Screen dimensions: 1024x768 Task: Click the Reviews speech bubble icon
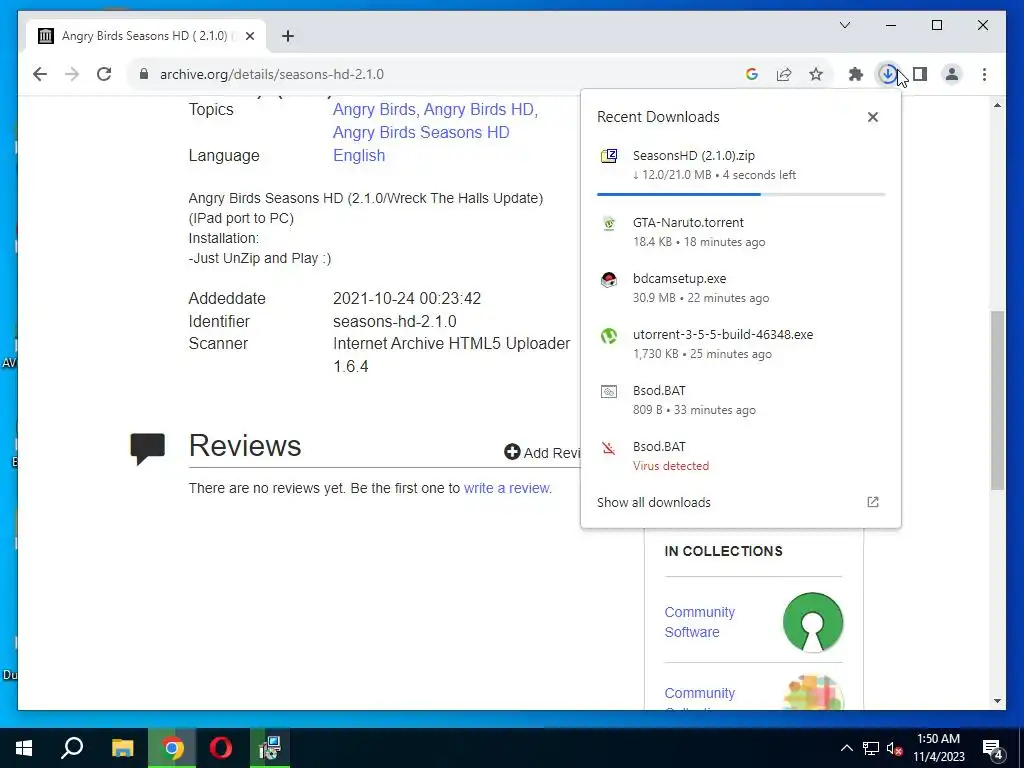tap(148, 449)
